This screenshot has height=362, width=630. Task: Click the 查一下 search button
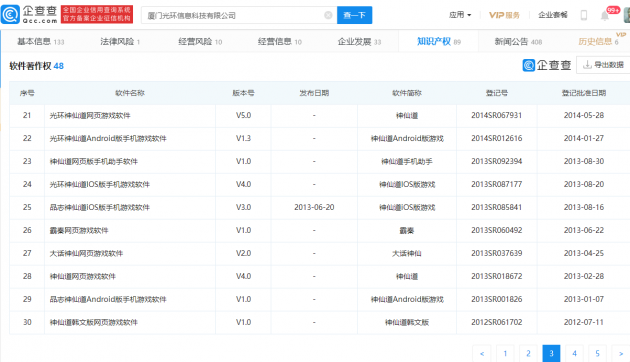click(354, 15)
